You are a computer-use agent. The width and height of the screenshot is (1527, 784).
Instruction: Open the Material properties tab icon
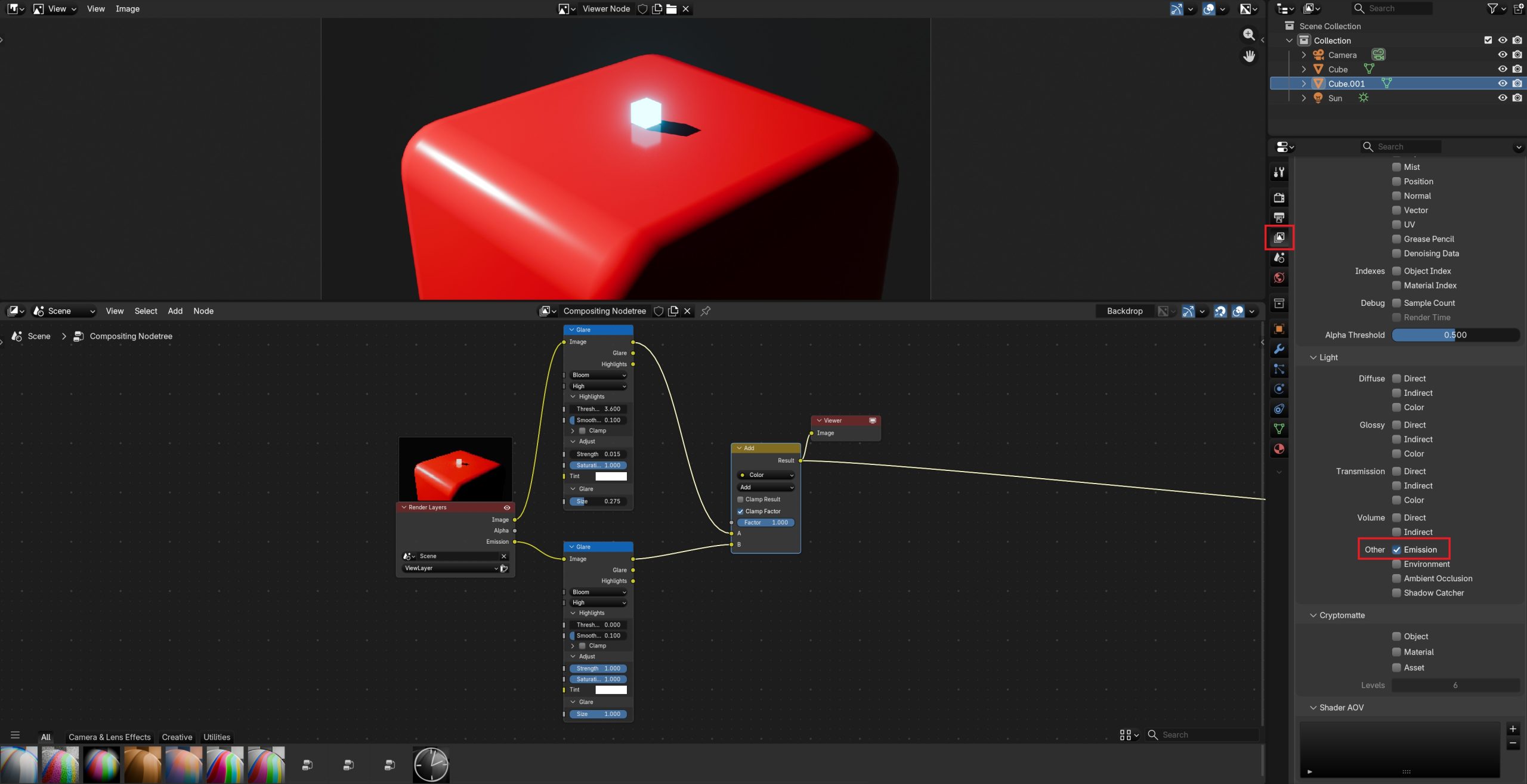(1279, 449)
